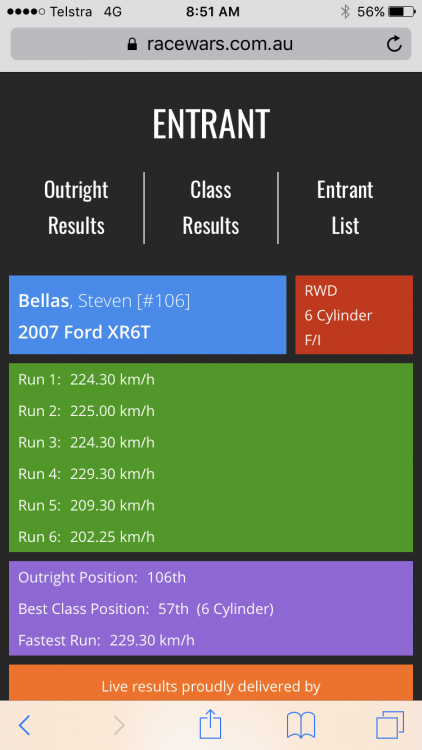
Task: Tap the battery icon in status bar
Action: click(x=402, y=11)
